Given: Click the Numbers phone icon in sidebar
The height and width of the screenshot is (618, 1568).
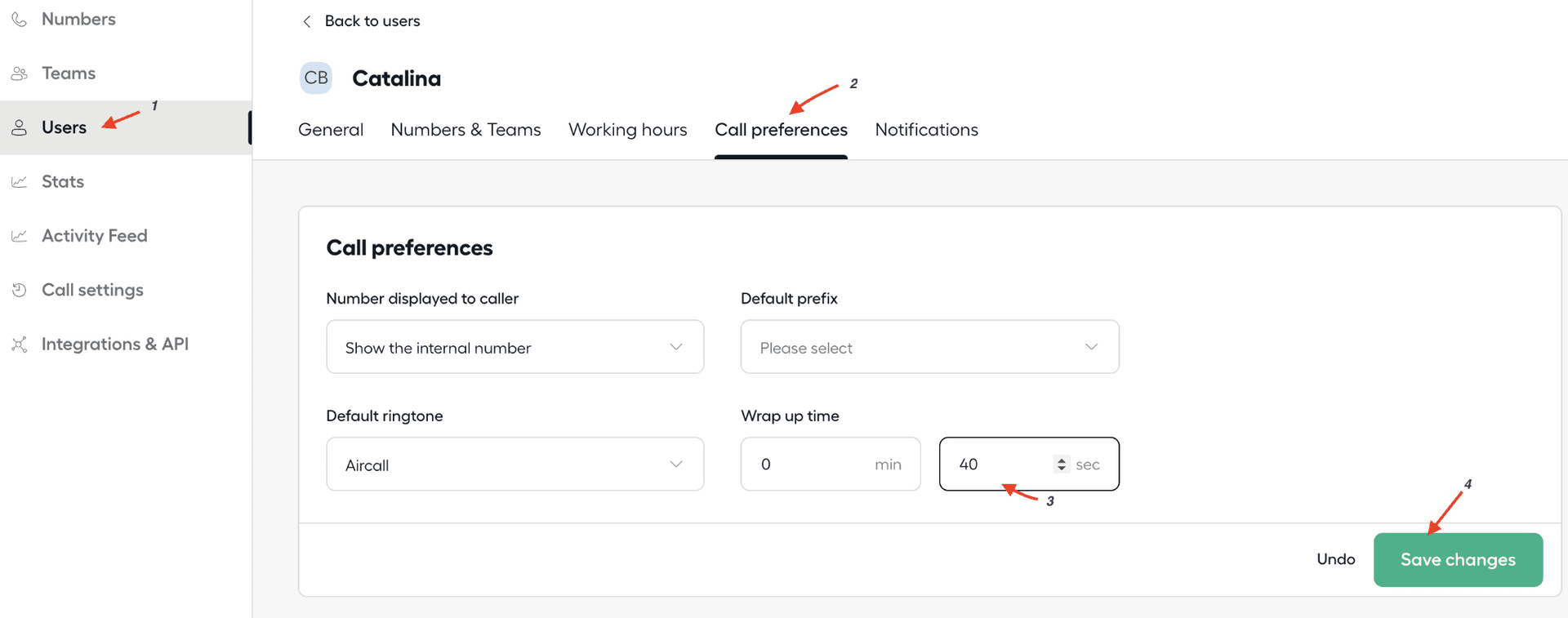Looking at the screenshot, I should [19, 19].
